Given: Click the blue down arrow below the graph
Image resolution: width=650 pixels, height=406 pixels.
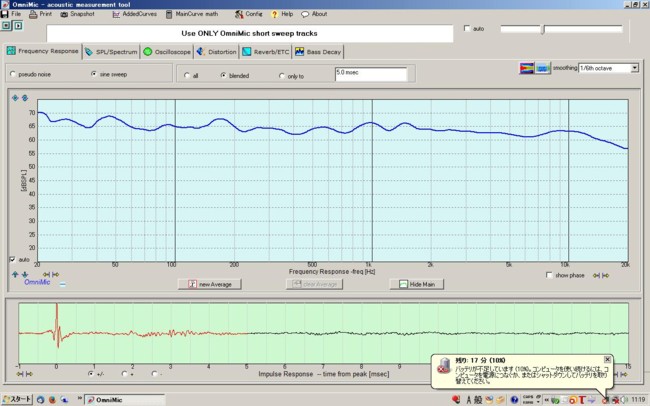Looking at the screenshot, I should [25, 274].
